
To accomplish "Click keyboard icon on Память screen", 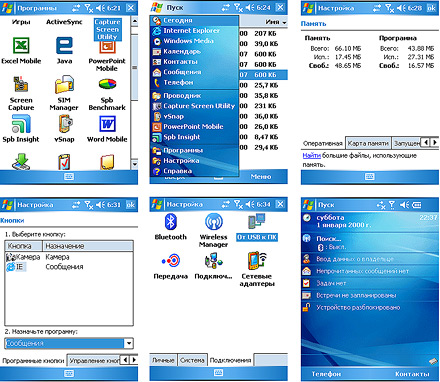I will pos(369,176).
